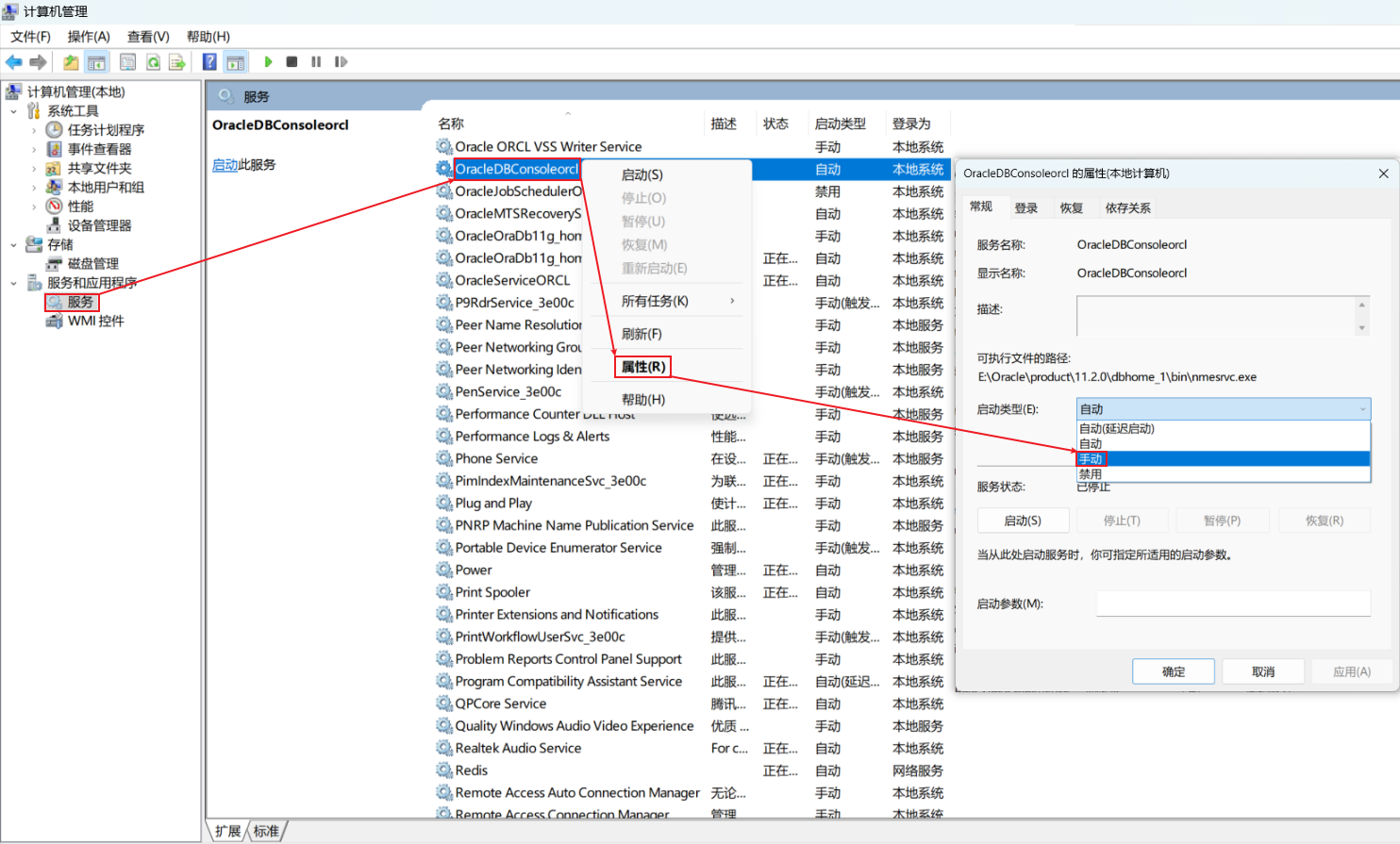
Task: Click the back navigation arrow icon
Action: point(15,61)
